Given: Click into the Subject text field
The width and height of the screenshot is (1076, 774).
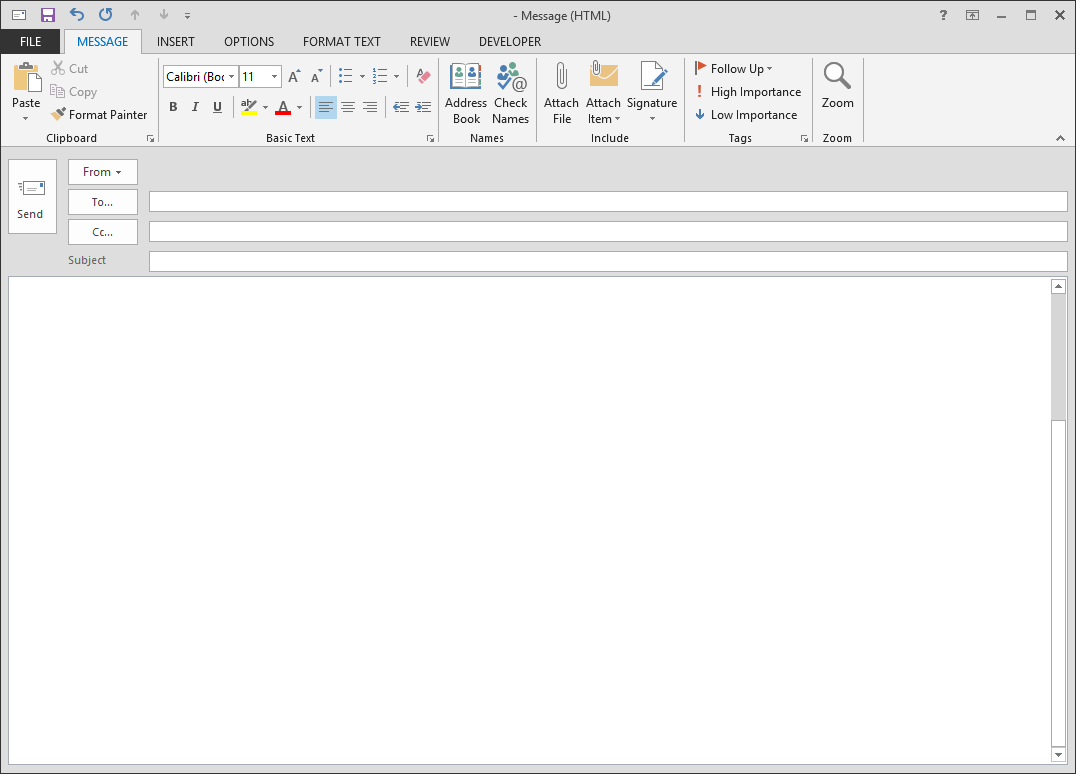Looking at the screenshot, I should coord(608,262).
